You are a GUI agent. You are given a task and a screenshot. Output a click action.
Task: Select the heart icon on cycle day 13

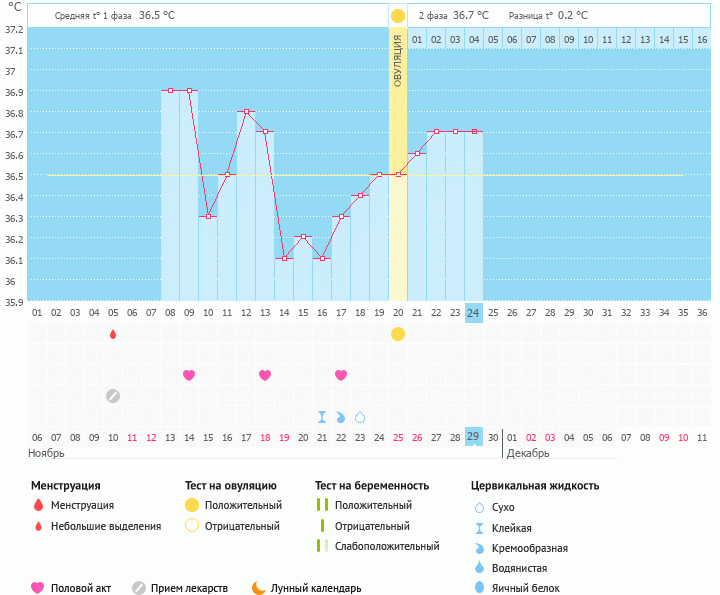(265, 375)
